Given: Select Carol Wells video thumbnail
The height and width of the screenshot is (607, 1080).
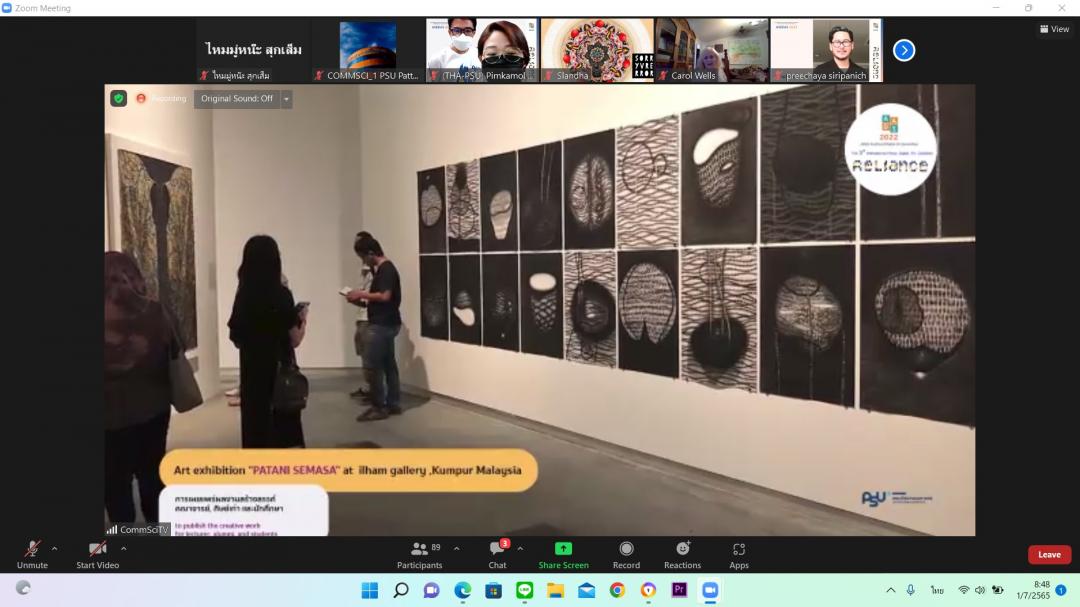Looking at the screenshot, I should point(712,50).
